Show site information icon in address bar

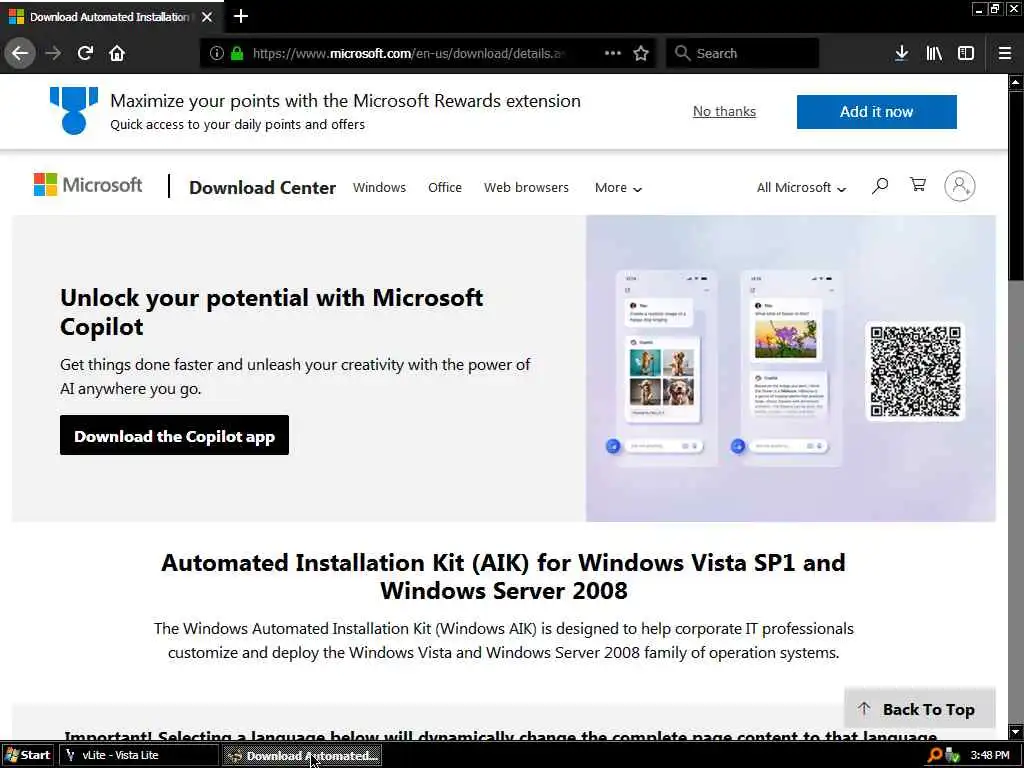click(216, 53)
